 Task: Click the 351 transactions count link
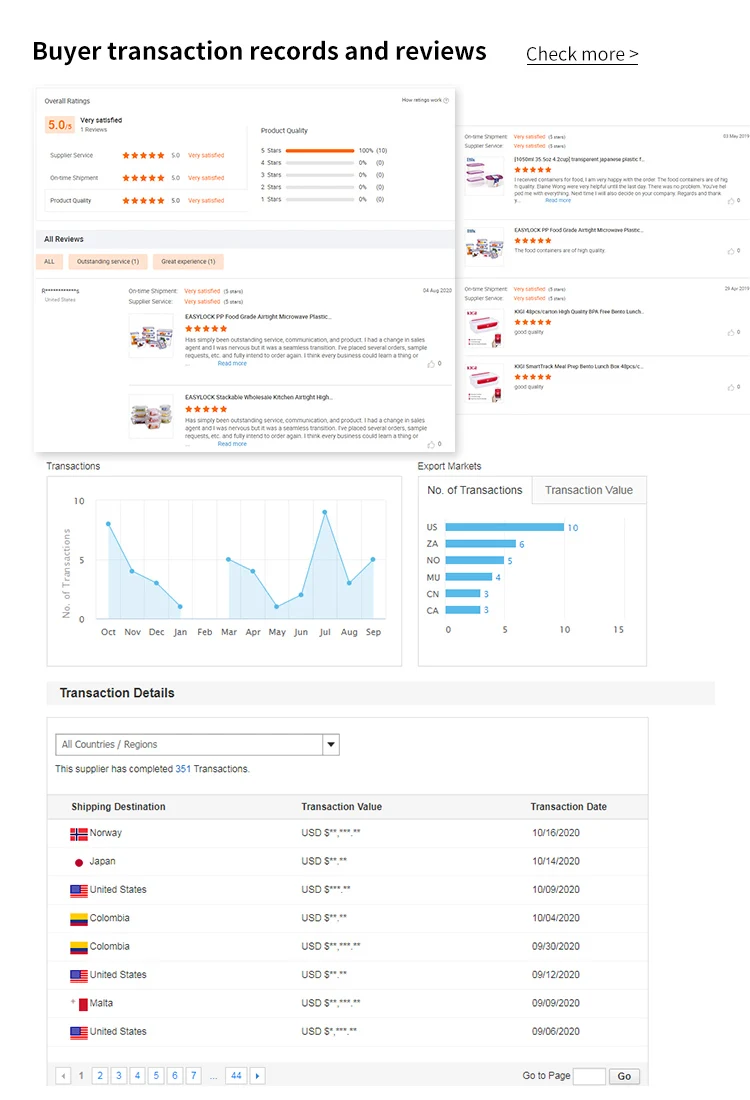pyautogui.click(x=183, y=769)
